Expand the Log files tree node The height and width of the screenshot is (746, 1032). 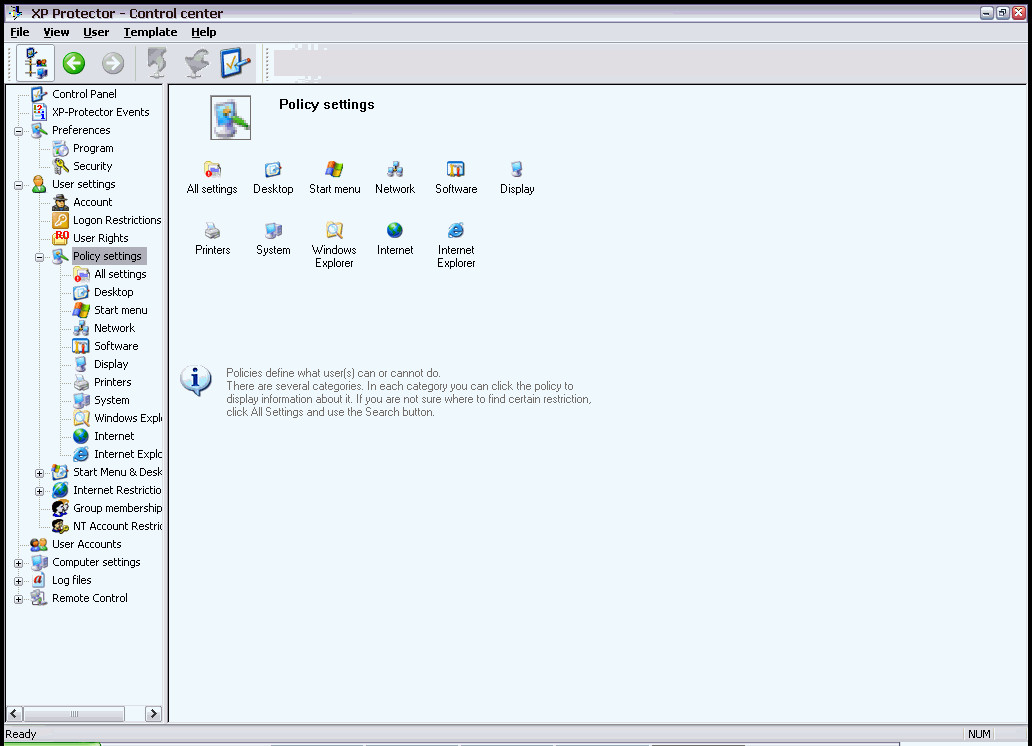(x=18, y=581)
